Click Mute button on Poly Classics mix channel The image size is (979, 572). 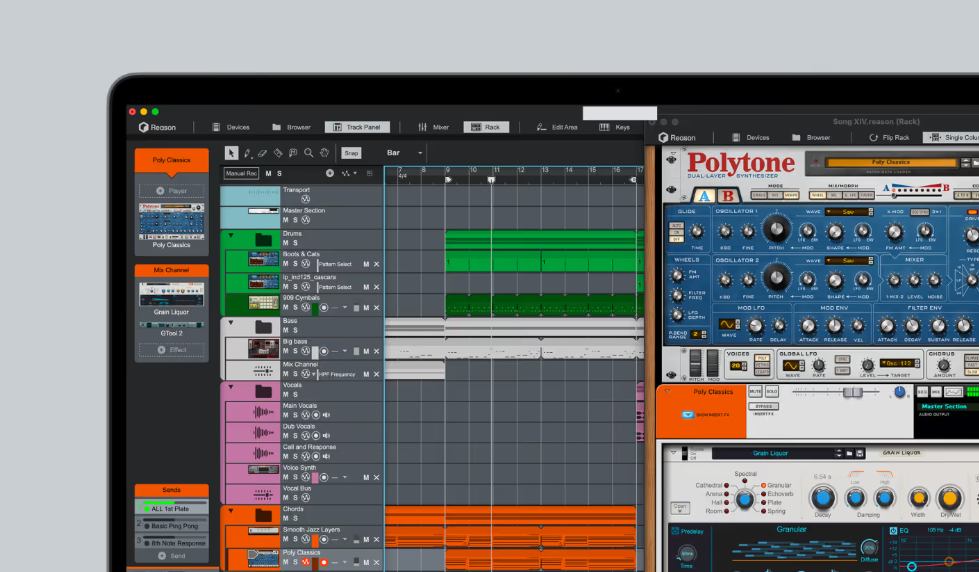click(x=755, y=392)
